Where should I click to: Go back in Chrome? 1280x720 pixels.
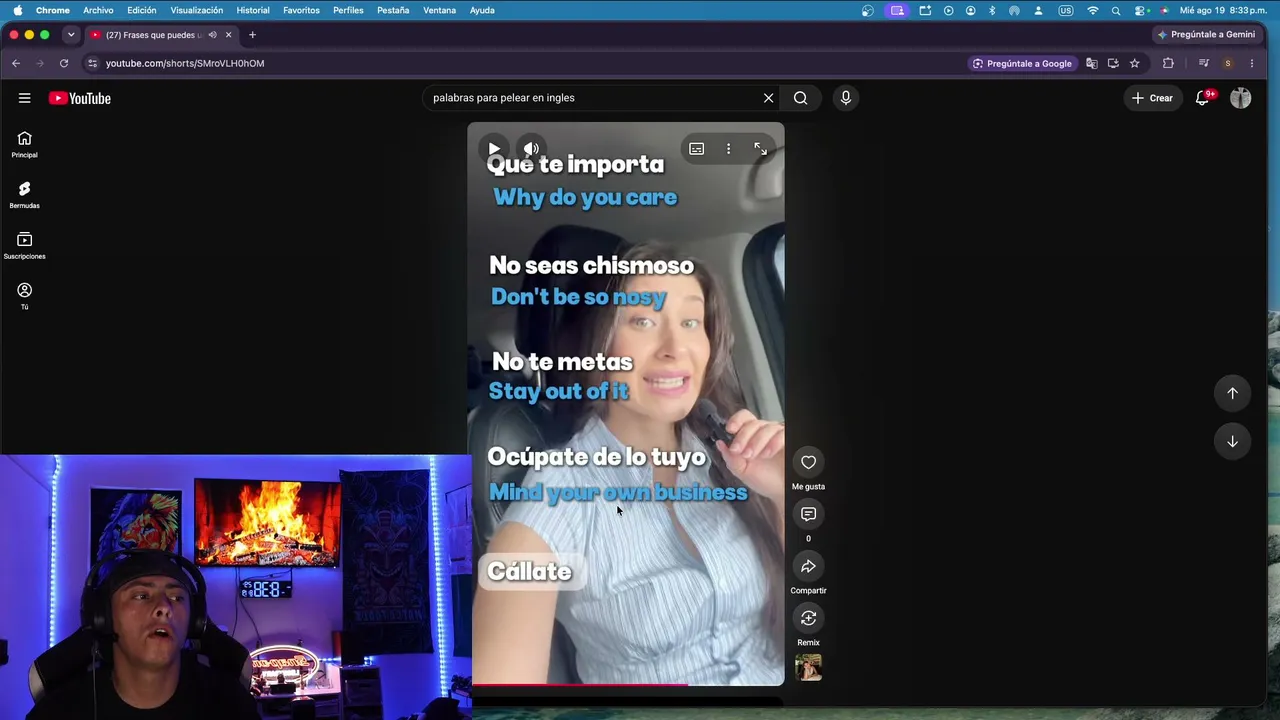[x=16, y=63]
